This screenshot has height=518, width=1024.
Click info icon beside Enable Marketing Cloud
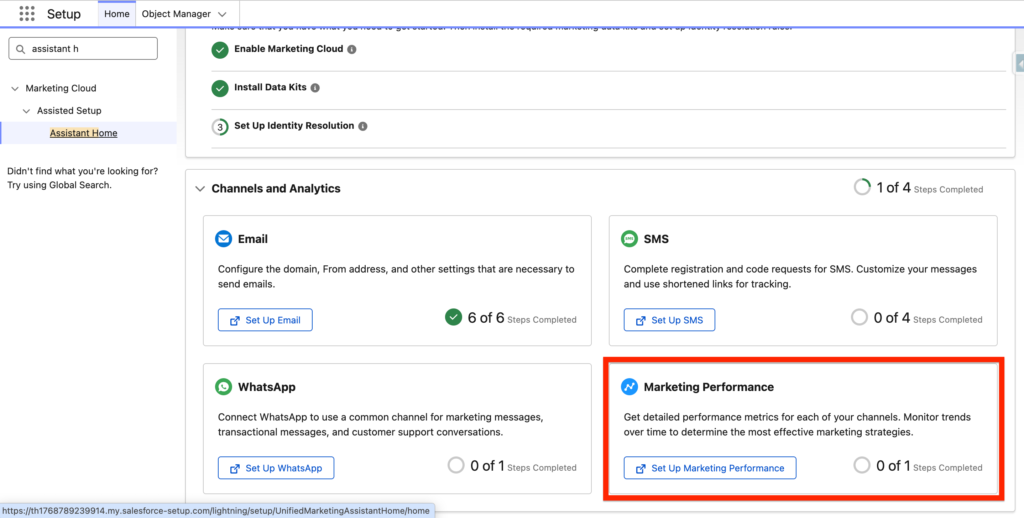[351, 49]
